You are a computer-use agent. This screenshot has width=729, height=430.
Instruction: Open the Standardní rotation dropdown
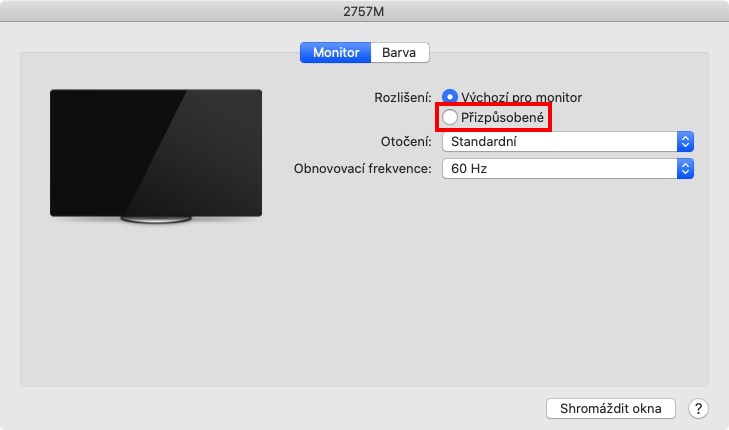tap(568, 142)
